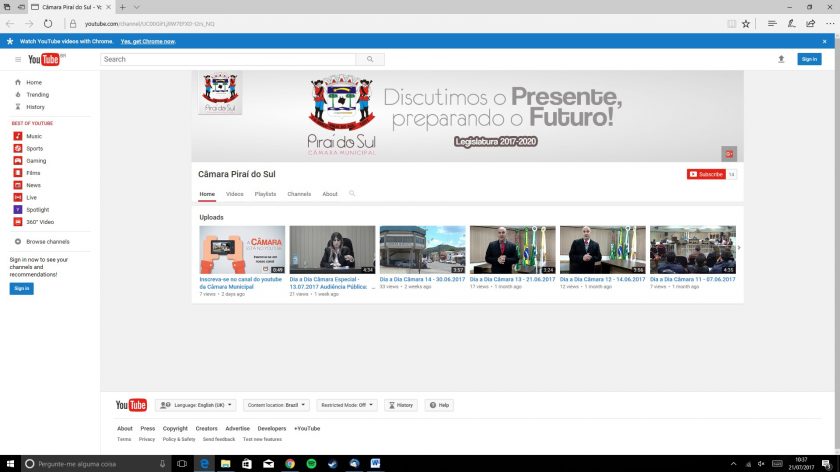
Task: Add page to favorites with star icon
Action: pyautogui.click(x=746, y=24)
